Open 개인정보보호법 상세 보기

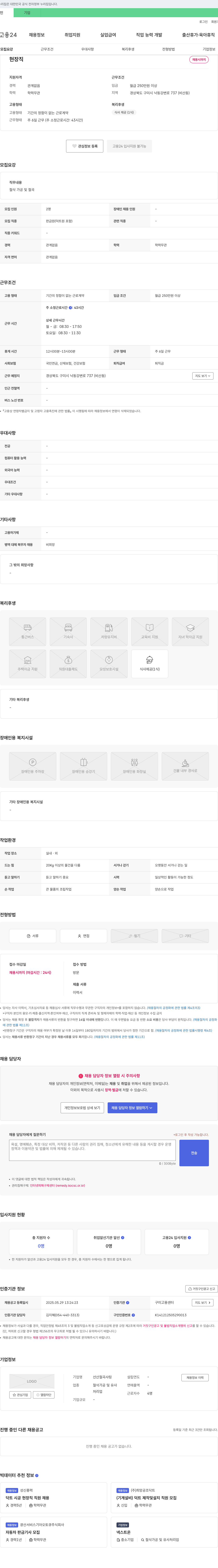82,1108
